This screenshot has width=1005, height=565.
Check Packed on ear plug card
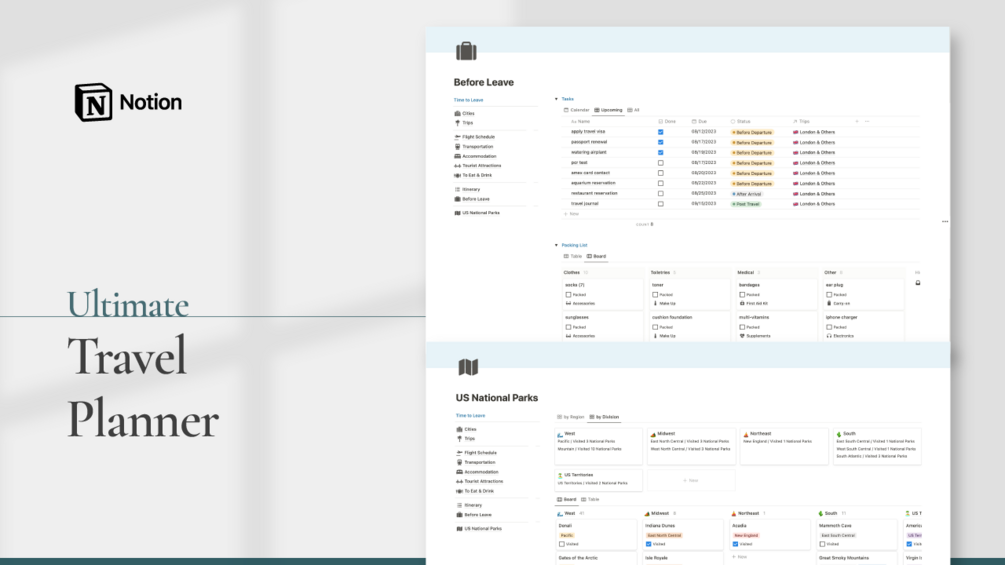click(829, 295)
